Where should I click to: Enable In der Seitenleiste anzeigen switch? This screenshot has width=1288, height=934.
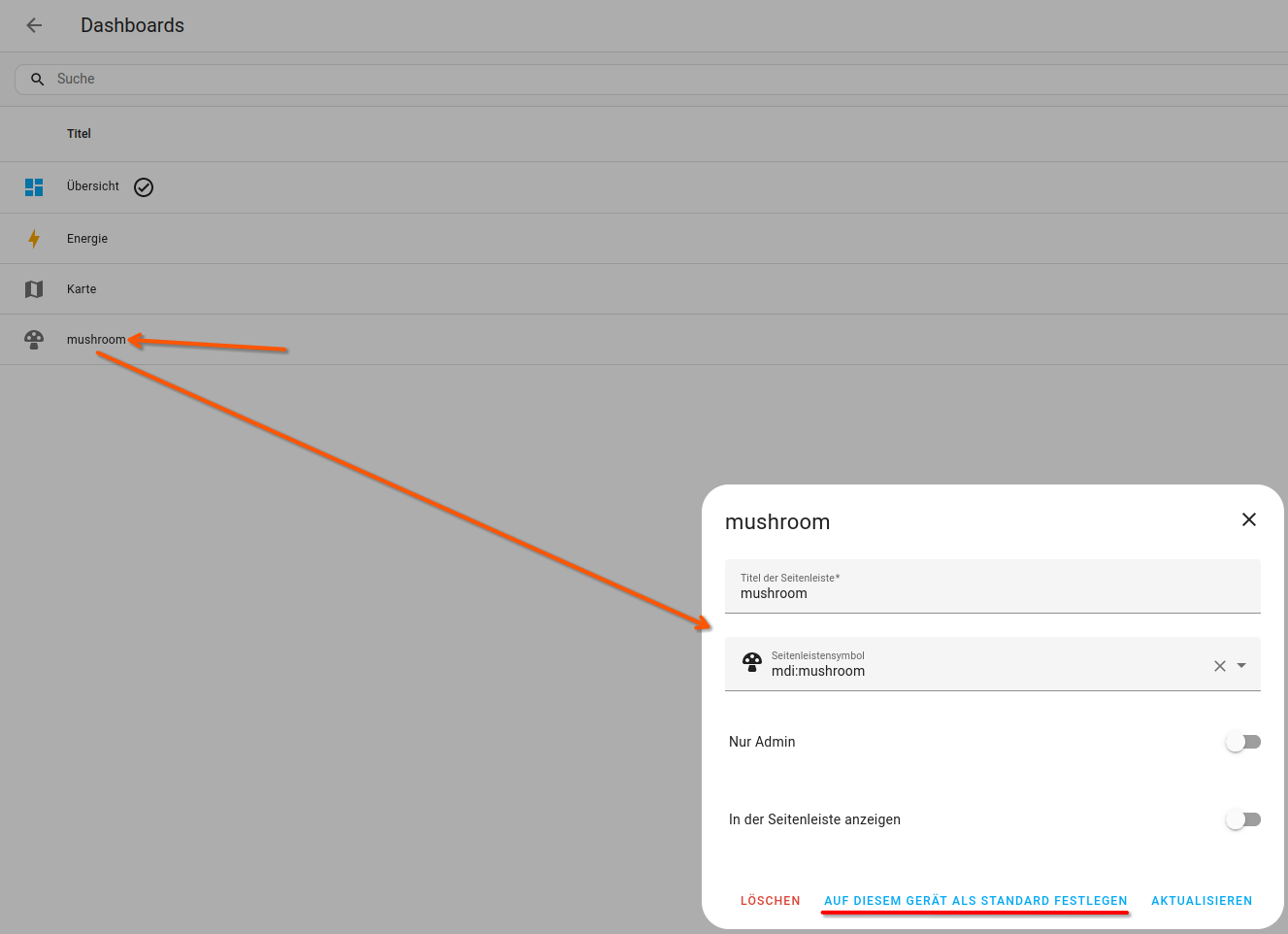[x=1242, y=819]
